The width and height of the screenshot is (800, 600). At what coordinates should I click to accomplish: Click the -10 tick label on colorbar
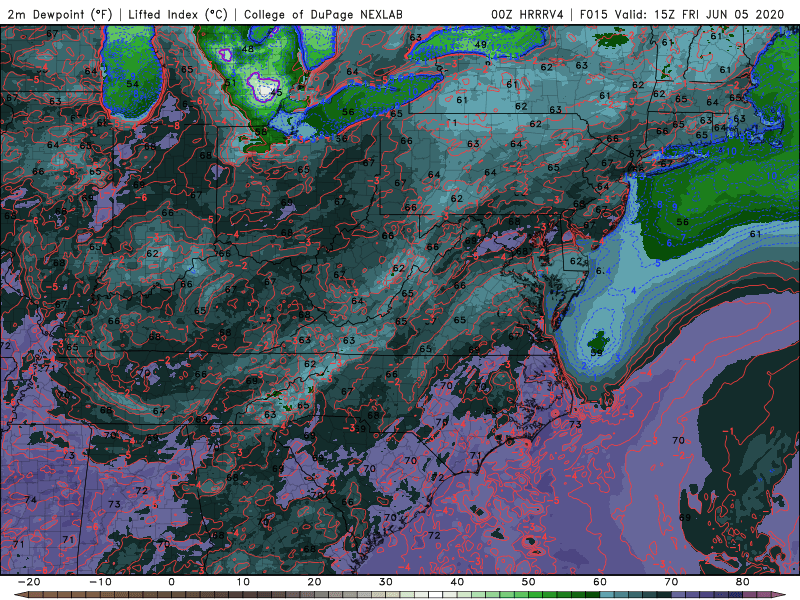point(100,582)
